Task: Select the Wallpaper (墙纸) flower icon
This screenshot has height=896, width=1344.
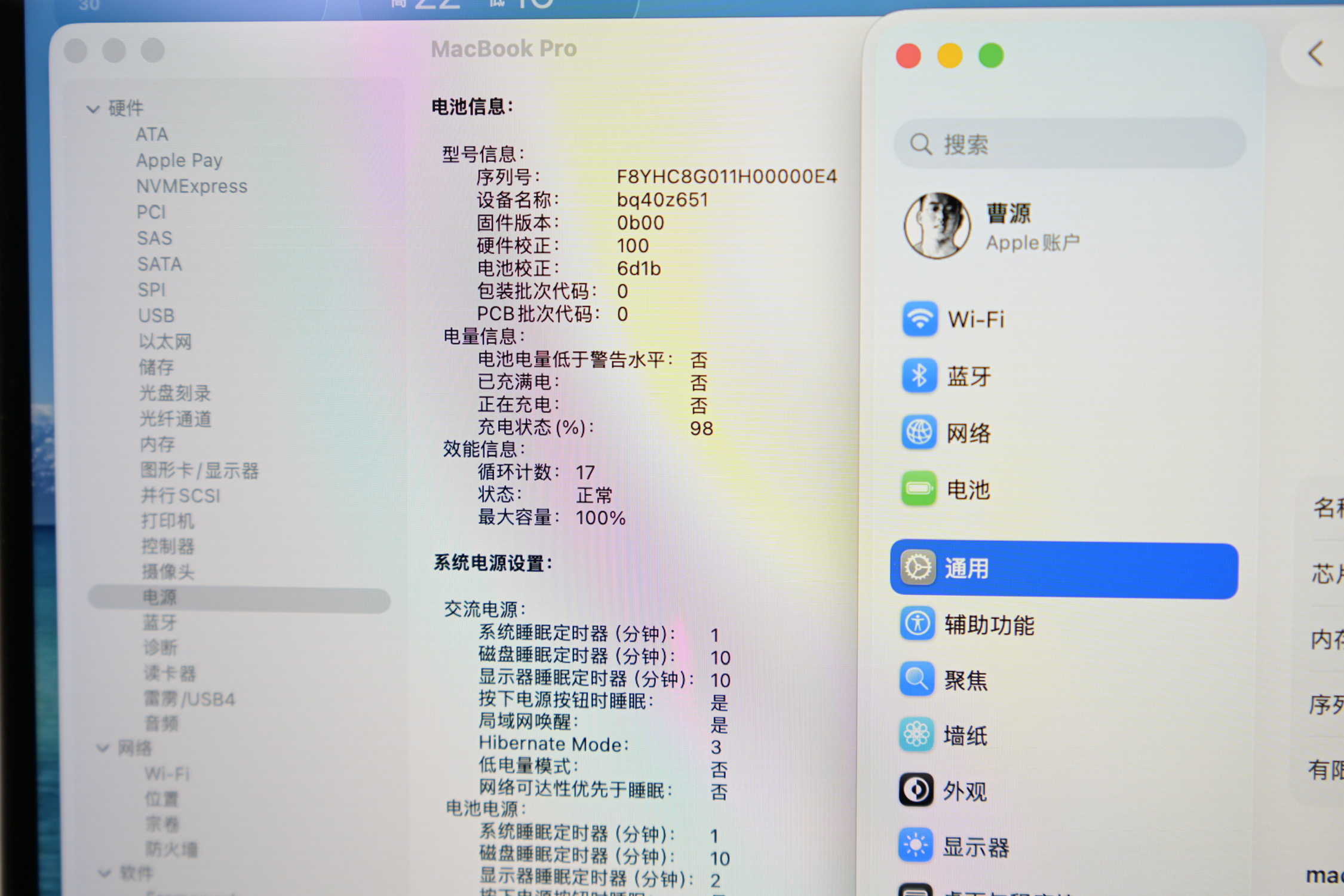Action: (x=916, y=735)
